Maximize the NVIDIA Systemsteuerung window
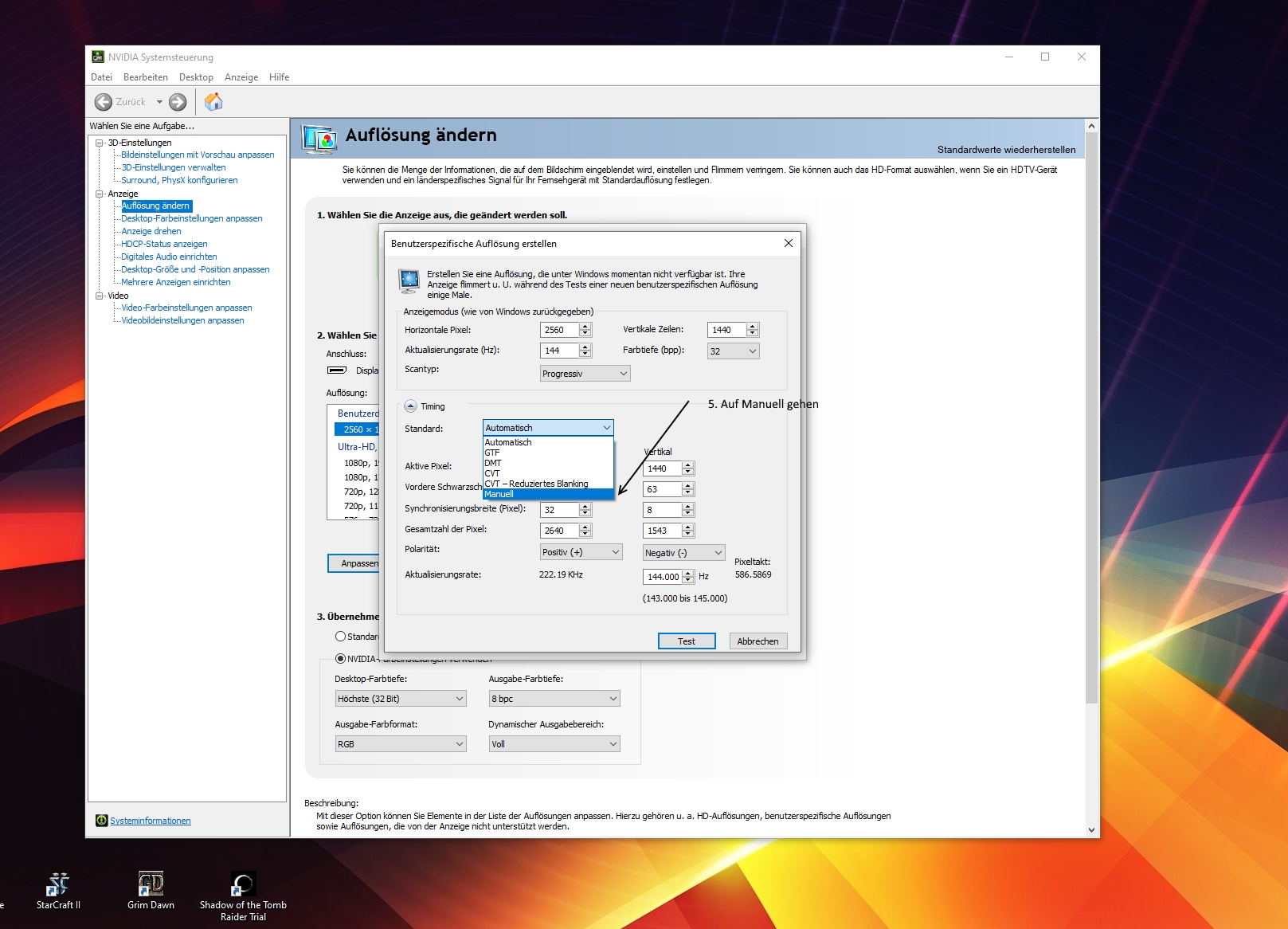Image resolution: width=1288 pixels, height=929 pixels. (1045, 57)
